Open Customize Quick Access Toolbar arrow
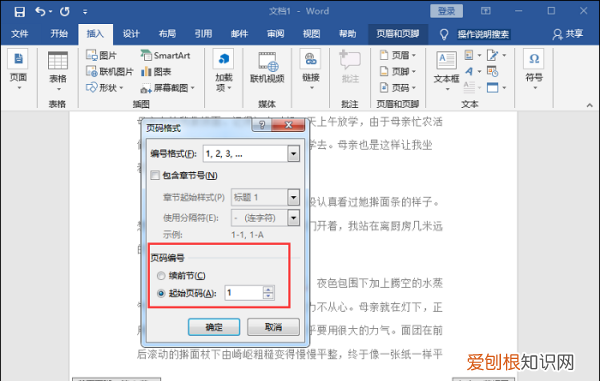The height and width of the screenshot is (381, 600). pyautogui.click(x=85, y=12)
